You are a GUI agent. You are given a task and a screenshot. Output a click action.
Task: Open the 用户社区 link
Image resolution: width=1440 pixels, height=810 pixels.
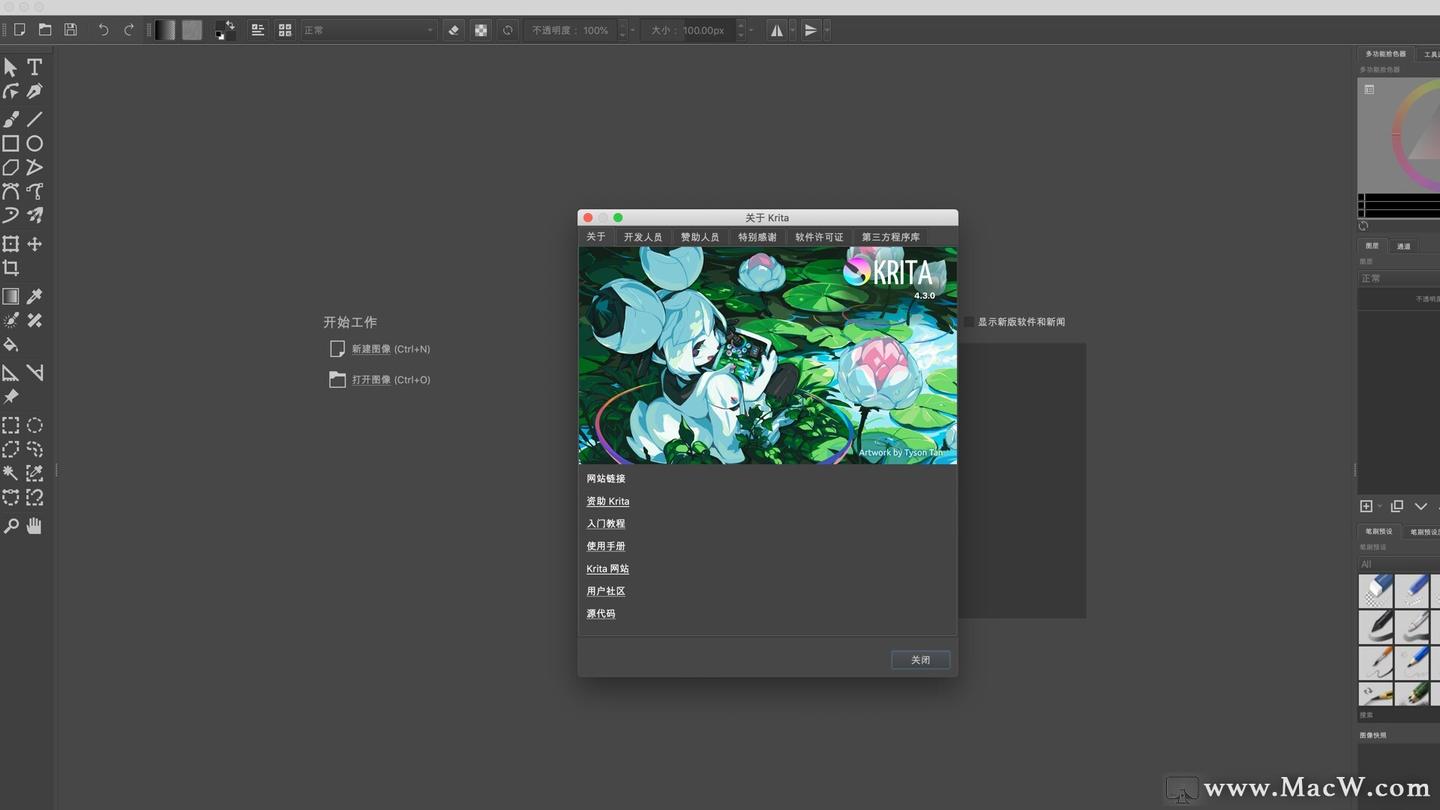(x=606, y=591)
